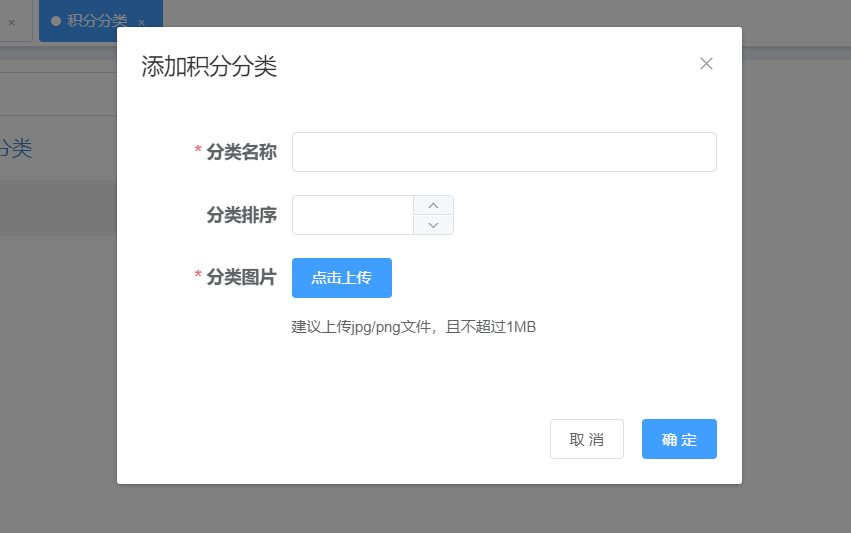The height and width of the screenshot is (533, 851).
Task: Click the 分类名称 input field
Action: click(x=504, y=152)
